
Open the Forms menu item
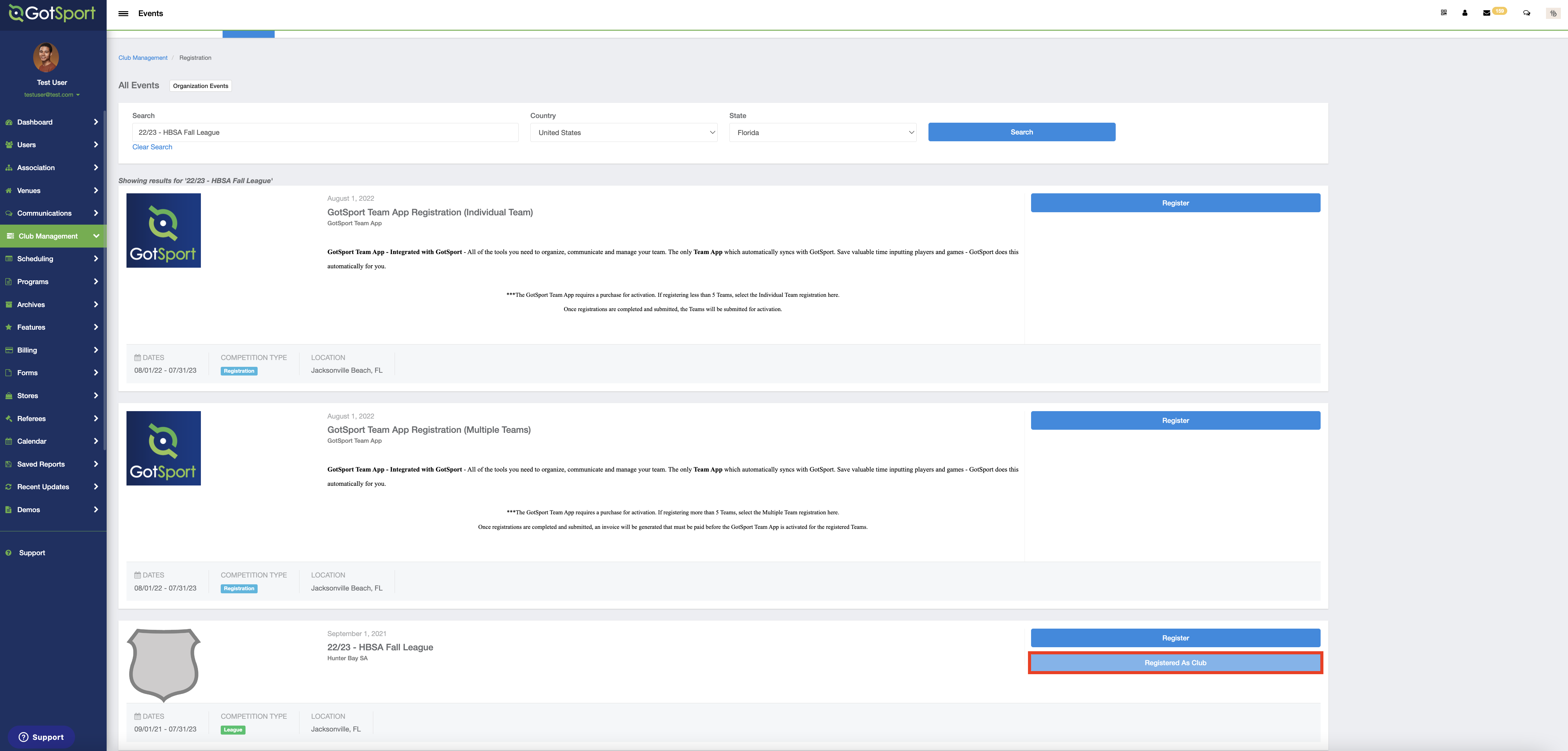[53, 373]
